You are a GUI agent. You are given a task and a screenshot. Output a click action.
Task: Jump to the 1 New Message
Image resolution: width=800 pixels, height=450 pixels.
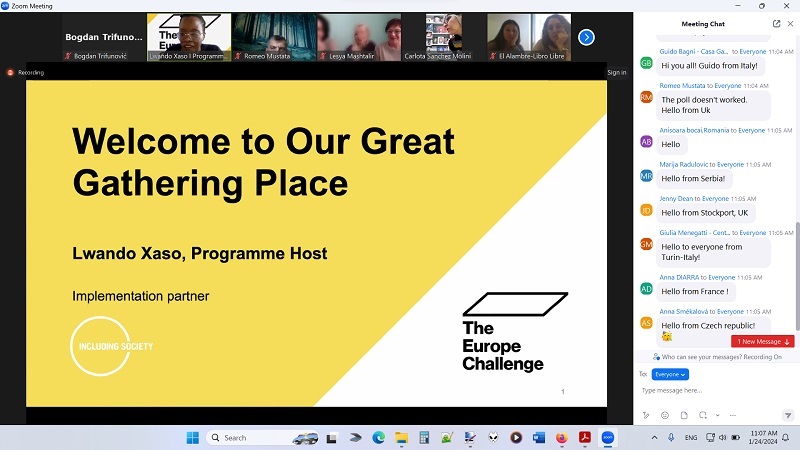[x=763, y=341]
